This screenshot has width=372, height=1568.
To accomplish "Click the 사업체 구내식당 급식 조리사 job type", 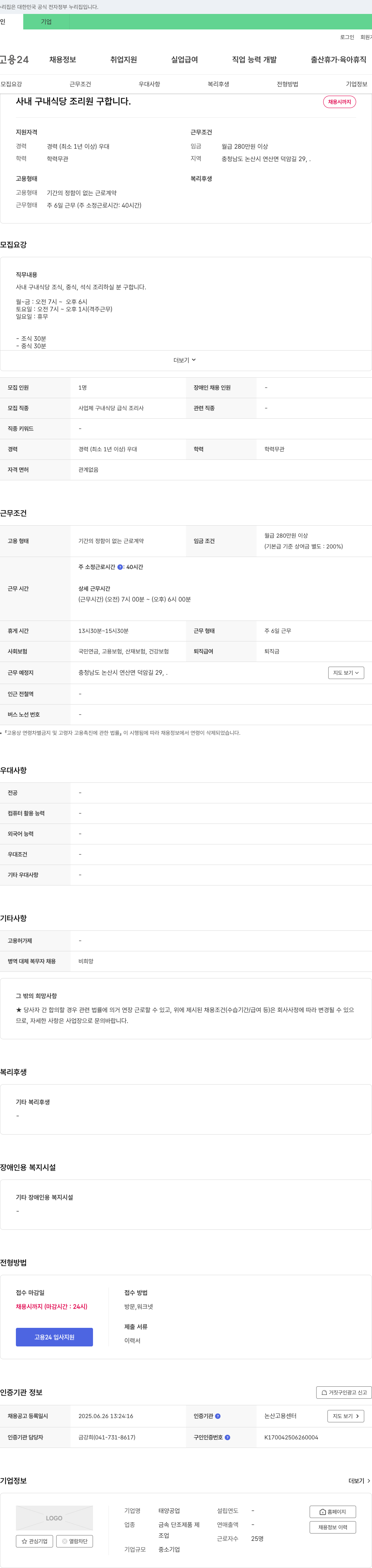I will [111, 408].
